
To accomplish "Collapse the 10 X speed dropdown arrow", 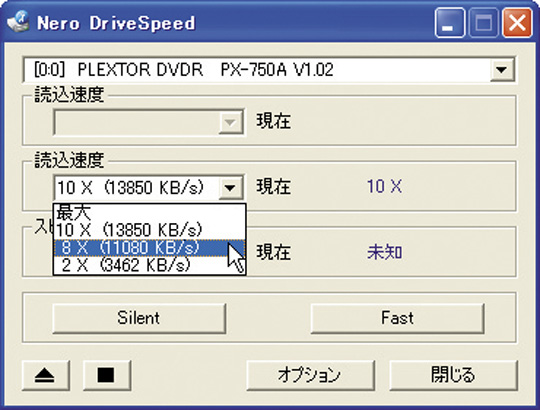I will [x=230, y=188].
